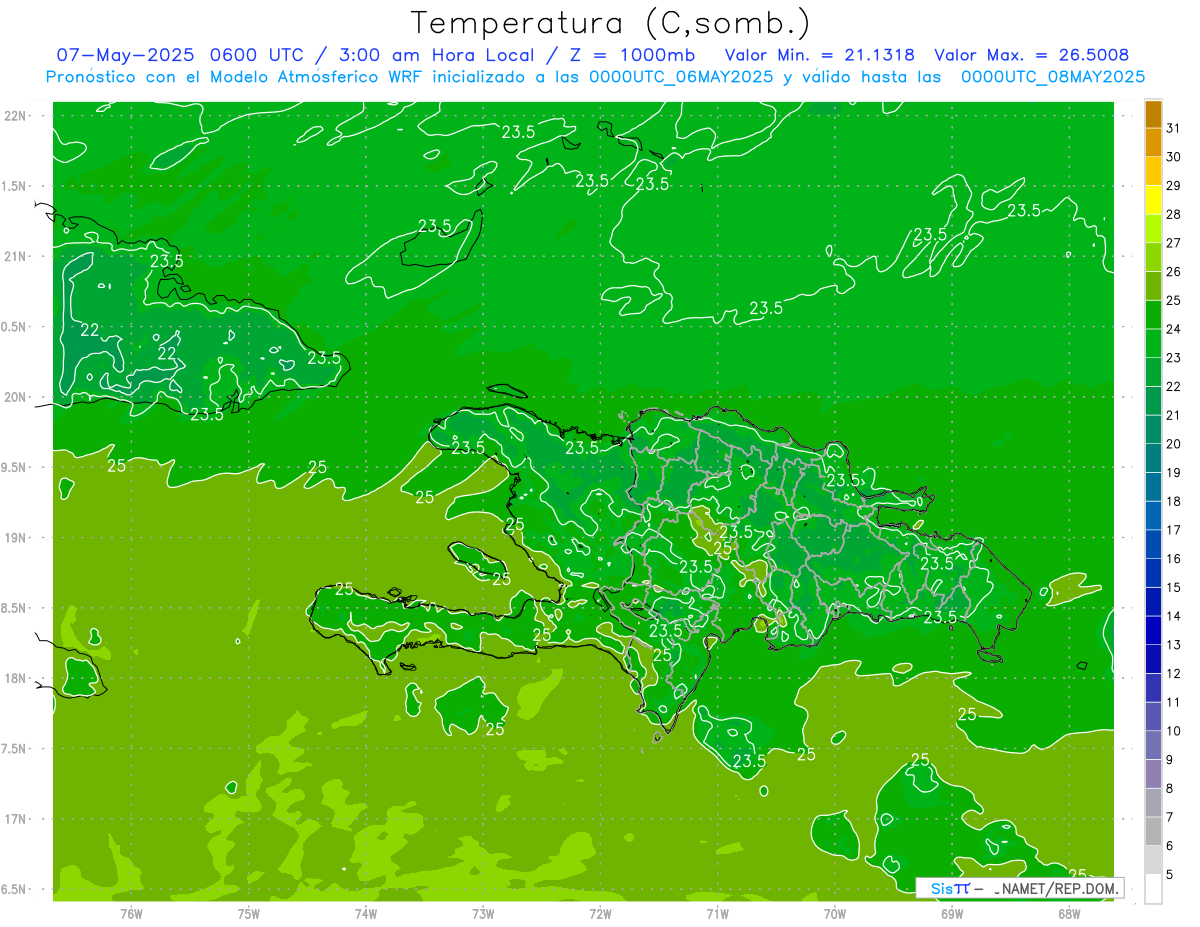
Task: Click the legend scale label 31
Action: (x=1174, y=128)
